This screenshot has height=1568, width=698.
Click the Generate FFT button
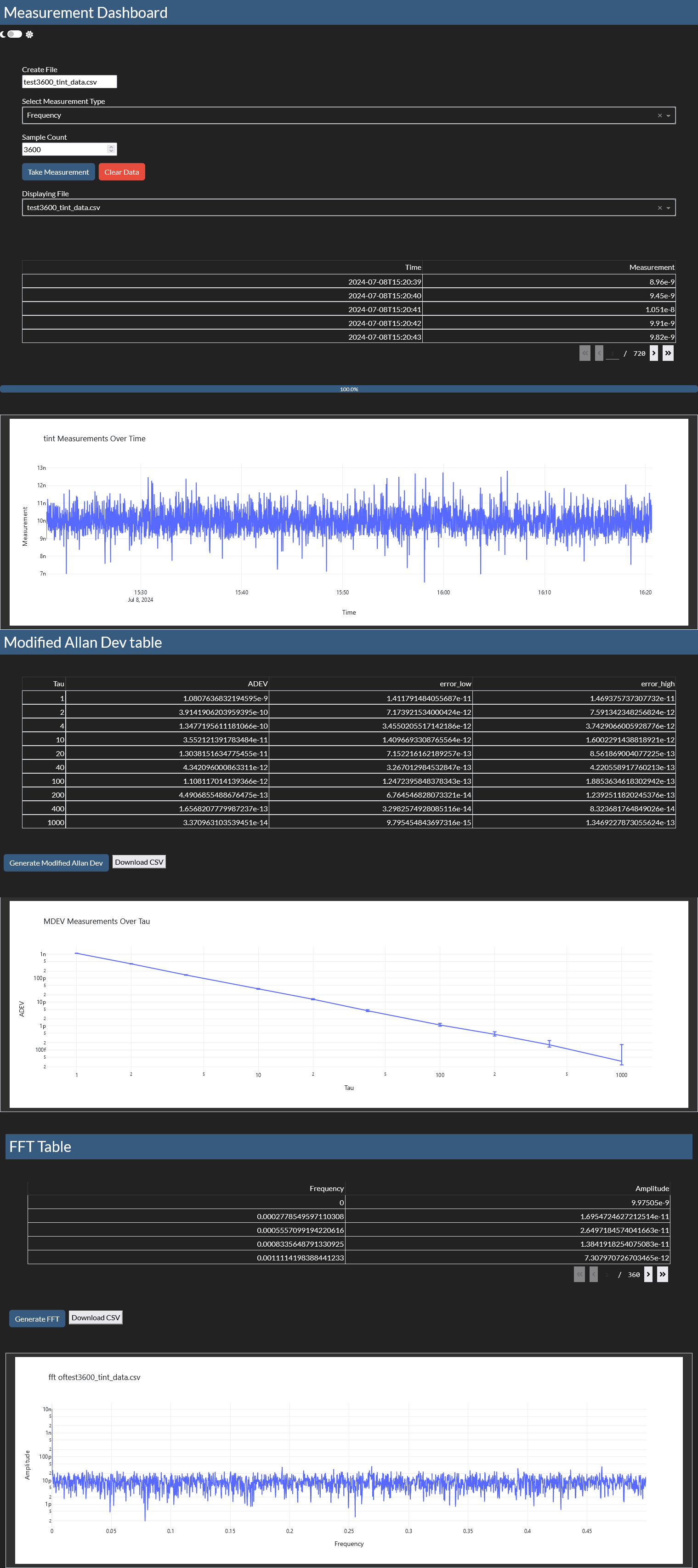coord(37,1318)
